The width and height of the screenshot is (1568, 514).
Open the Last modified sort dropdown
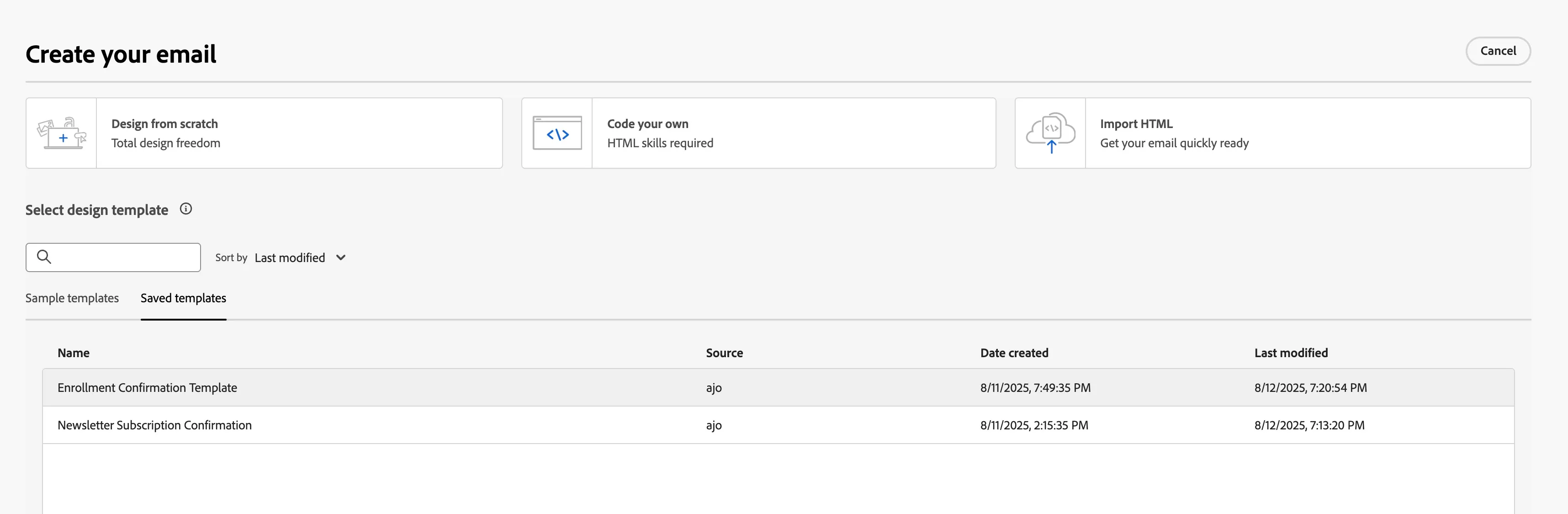coord(300,257)
